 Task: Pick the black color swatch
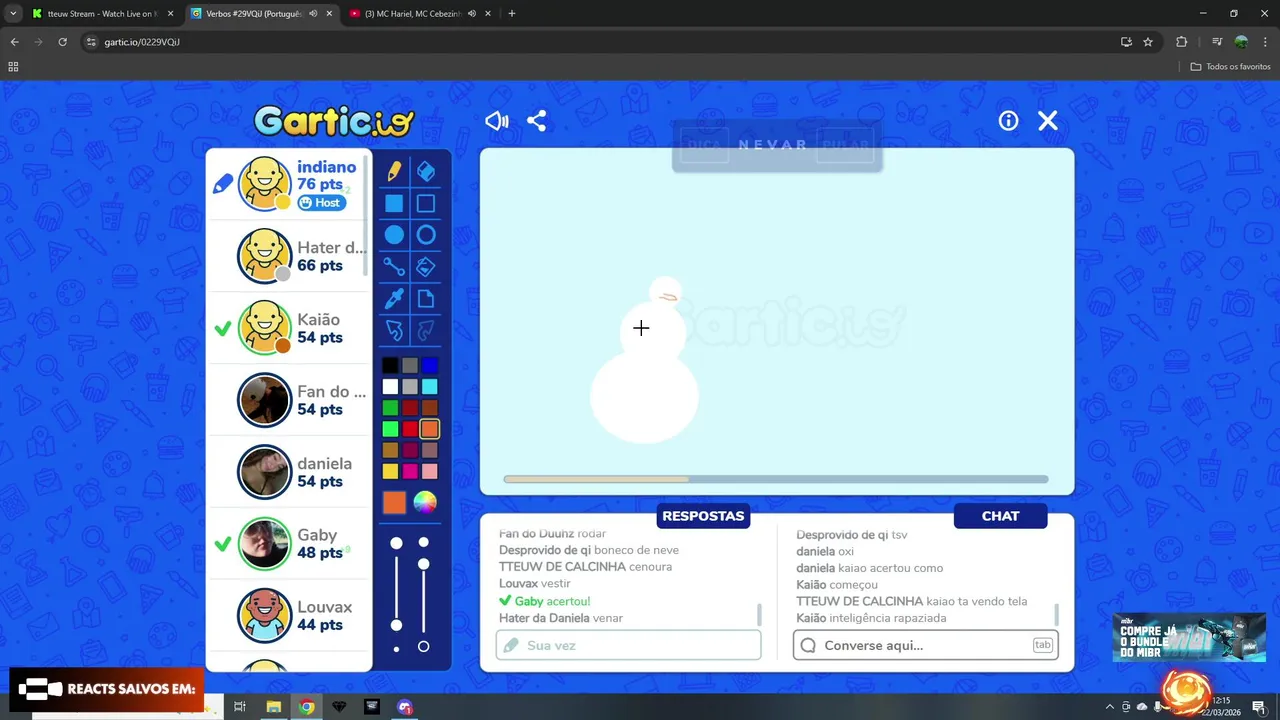390,366
